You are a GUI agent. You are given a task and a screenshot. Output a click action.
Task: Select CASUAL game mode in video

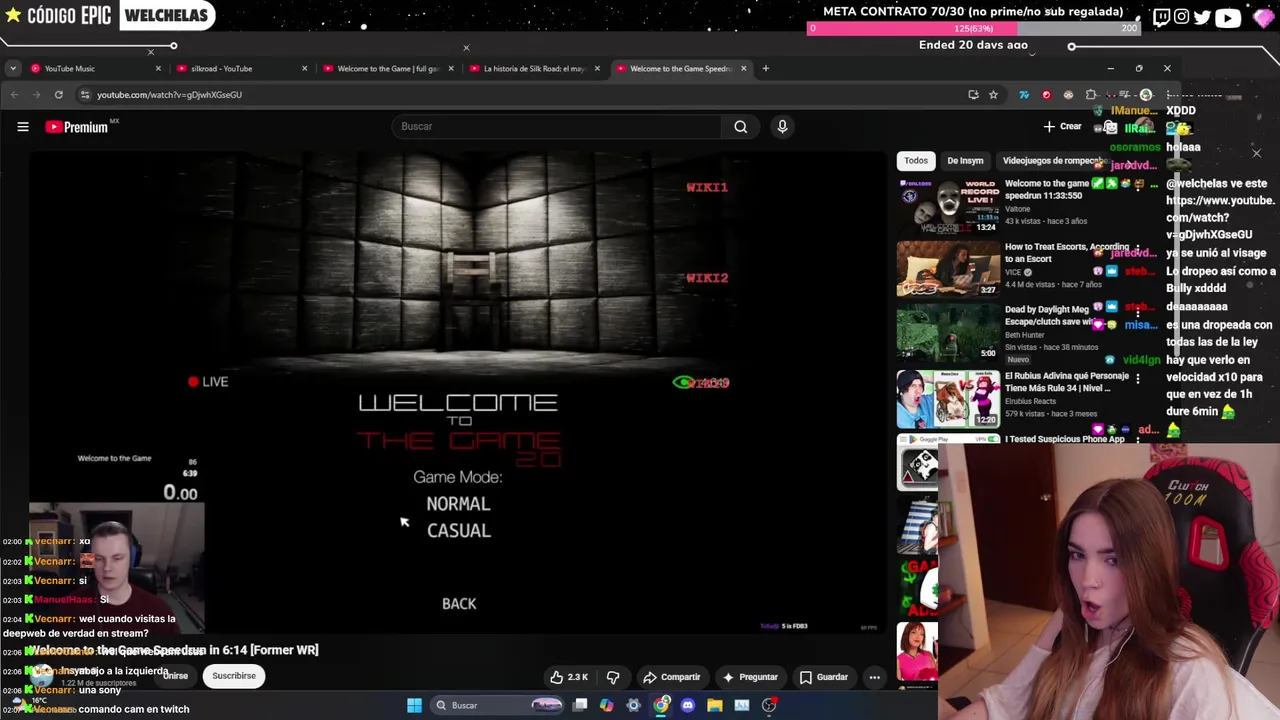[x=459, y=531]
